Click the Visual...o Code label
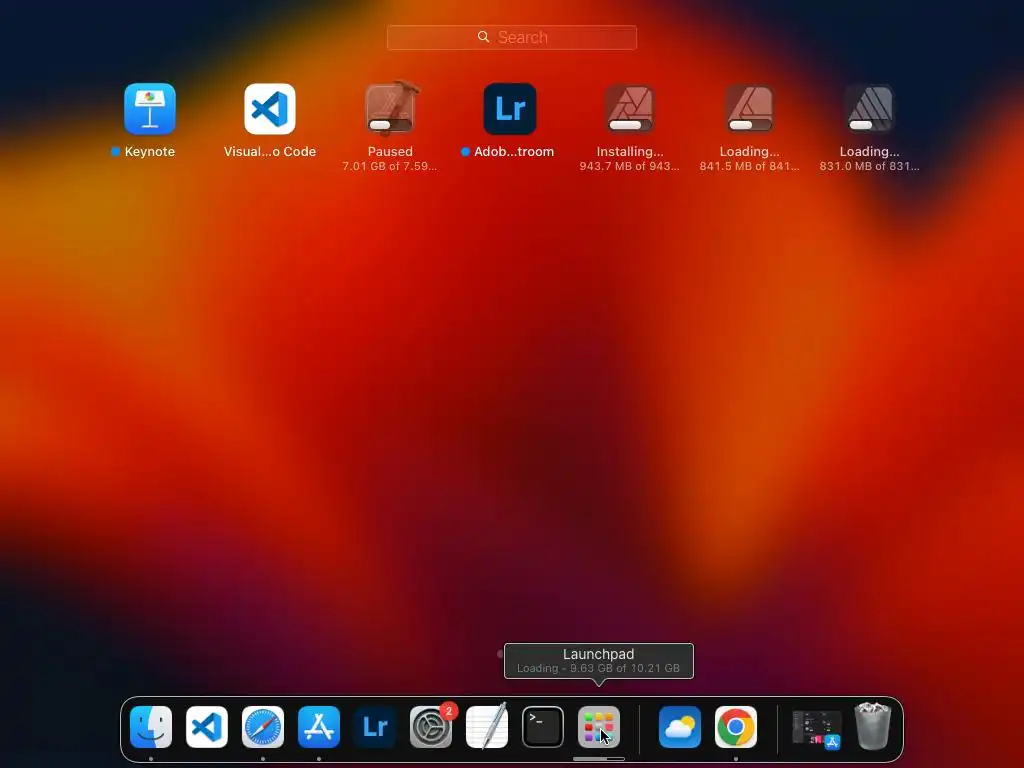Screen dimensions: 1024x768 click(270, 152)
